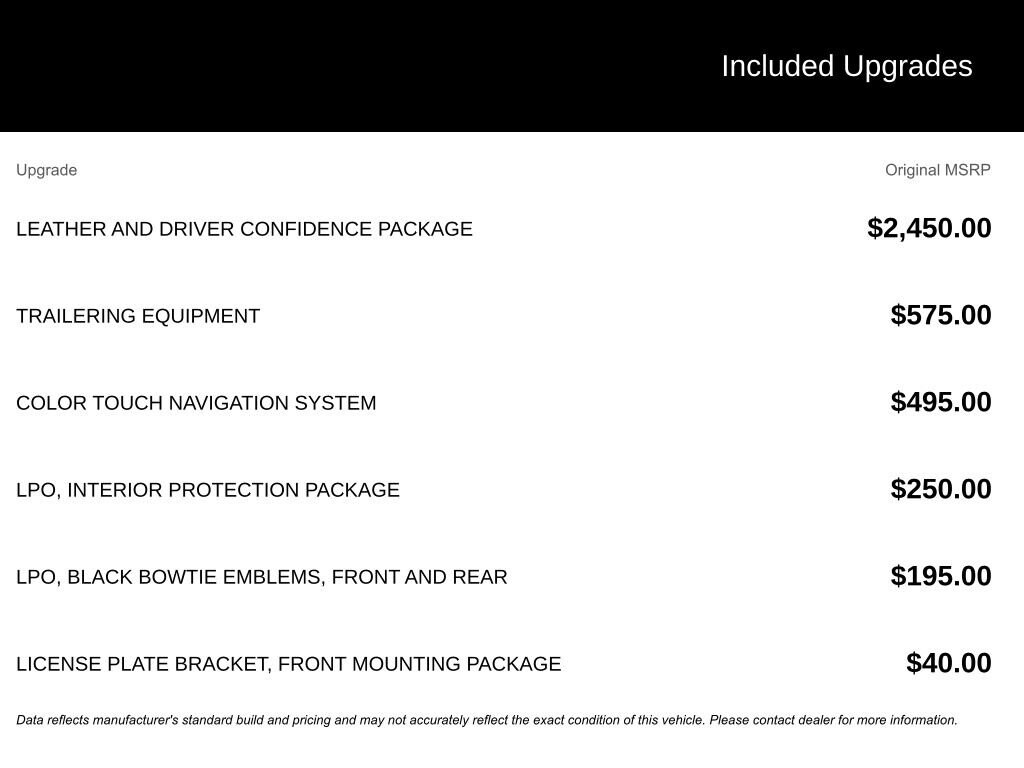Viewport: 1024px width, 768px height.
Task: Select the Trailering Equipment upgrade
Action: [x=138, y=316]
